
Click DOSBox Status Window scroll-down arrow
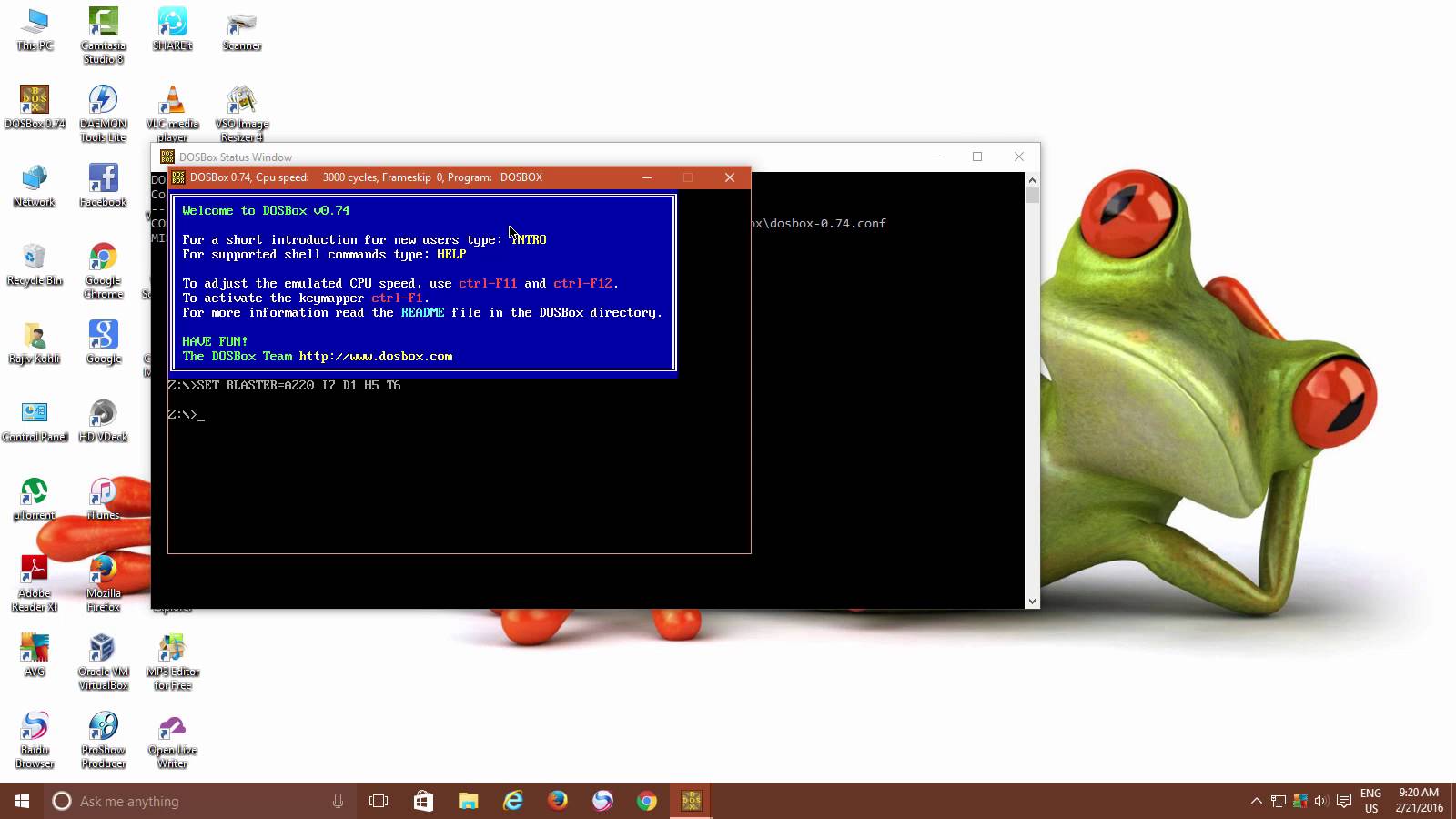coord(1032,601)
